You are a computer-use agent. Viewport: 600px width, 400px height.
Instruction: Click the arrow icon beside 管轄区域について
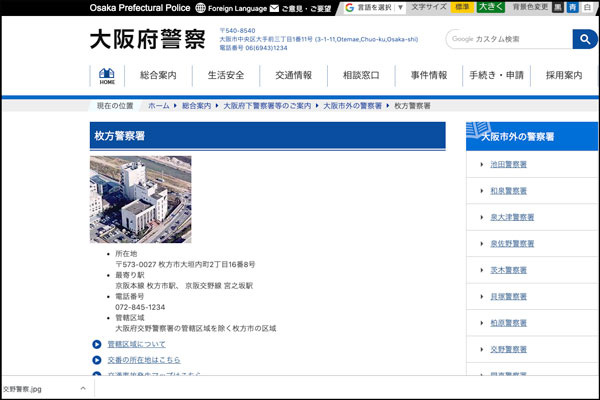97,344
